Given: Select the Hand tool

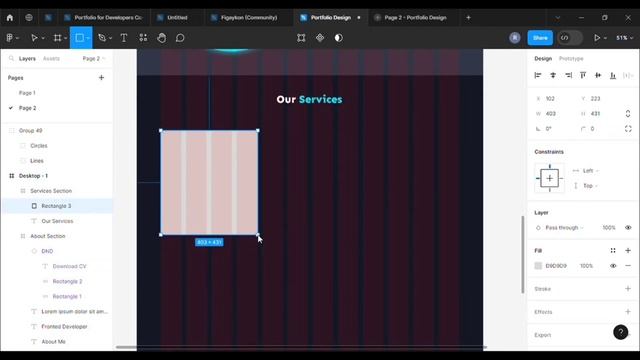Looking at the screenshot, I should point(162,38).
